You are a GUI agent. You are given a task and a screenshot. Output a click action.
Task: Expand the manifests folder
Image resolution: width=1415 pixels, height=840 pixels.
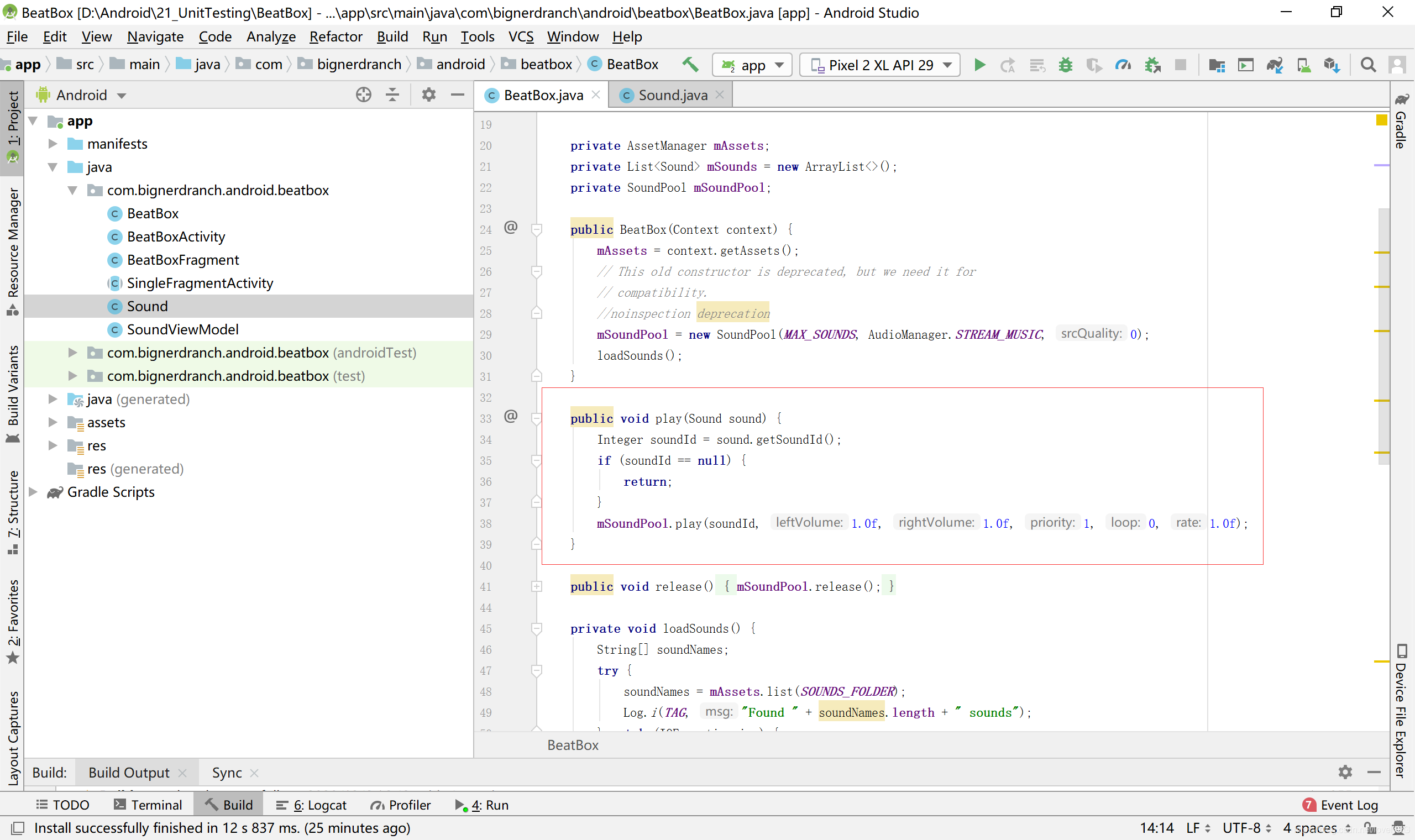pos(53,144)
